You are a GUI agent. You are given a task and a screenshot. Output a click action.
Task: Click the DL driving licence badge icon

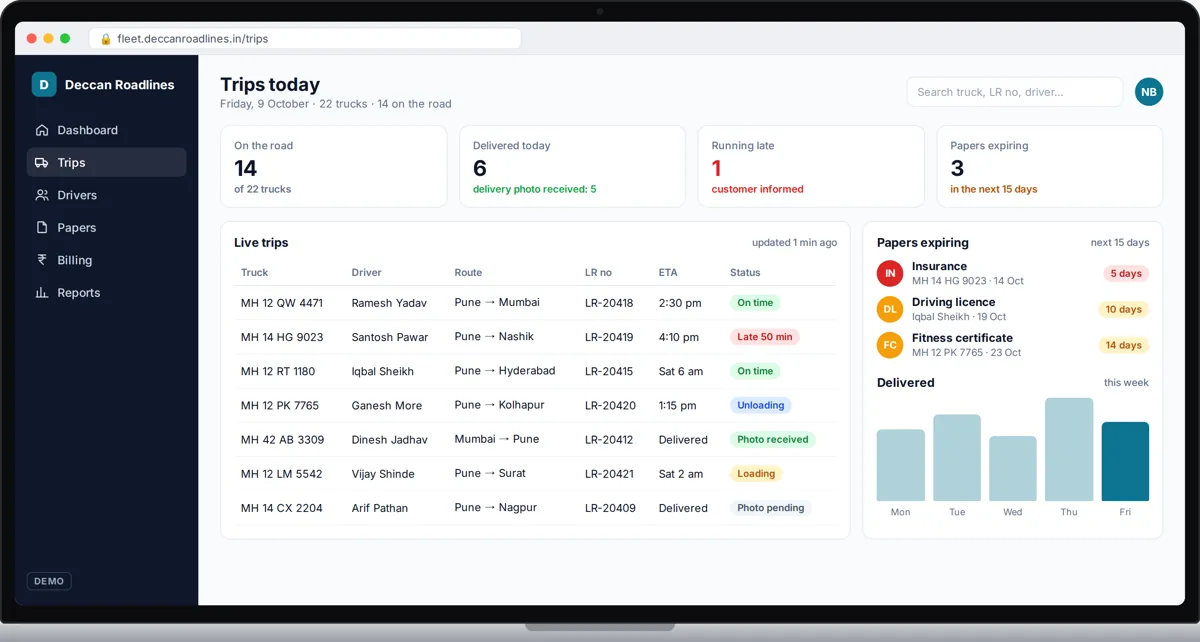(890, 309)
